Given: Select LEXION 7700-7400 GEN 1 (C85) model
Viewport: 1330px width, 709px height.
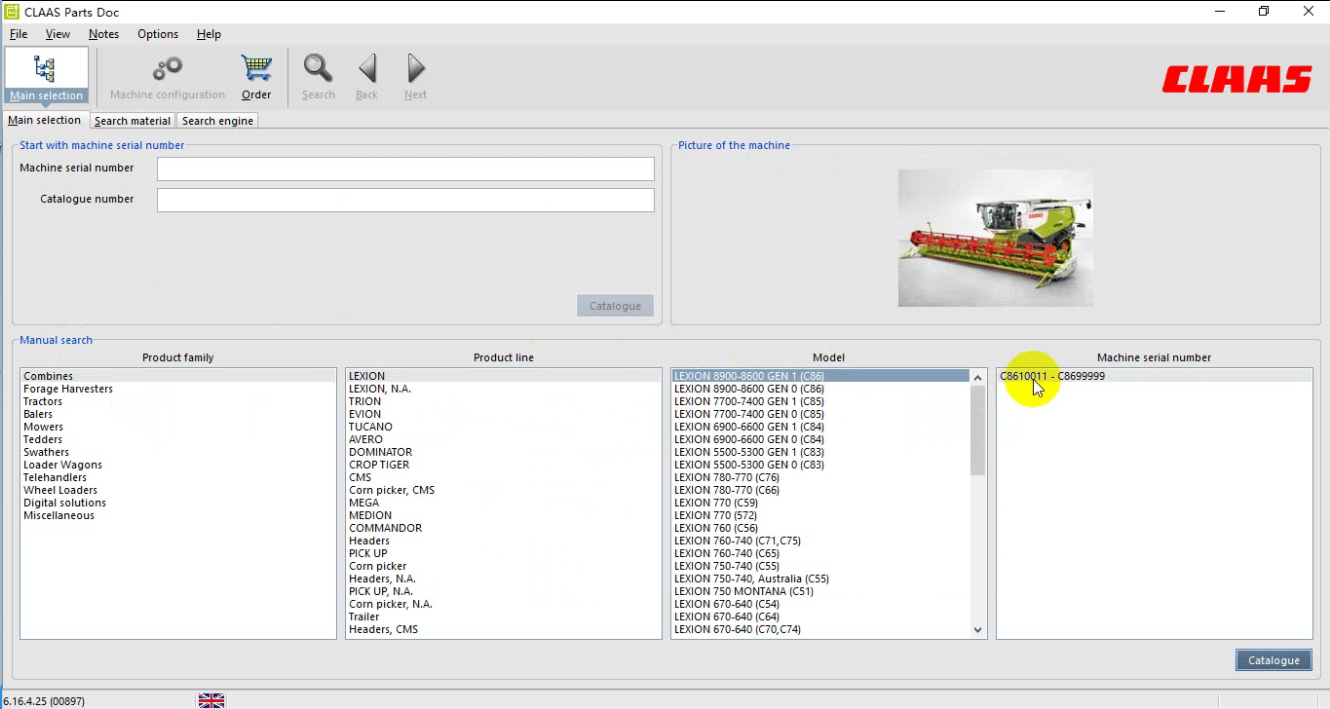Looking at the screenshot, I should tap(821, 401).
